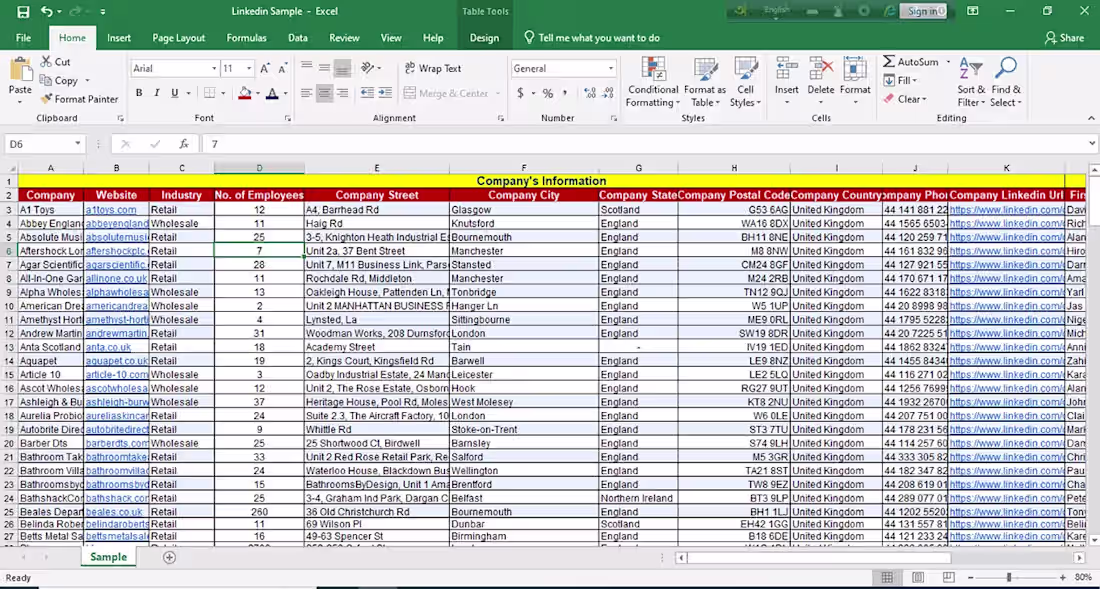Switch to the Formulas tab
Image resolution: width=1100 pixels, height=589 pixels.
[246, 38]
